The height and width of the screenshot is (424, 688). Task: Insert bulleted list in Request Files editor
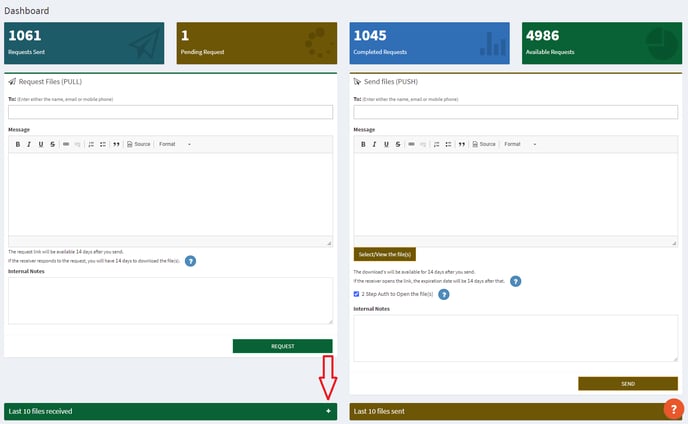tap(103, 144)
